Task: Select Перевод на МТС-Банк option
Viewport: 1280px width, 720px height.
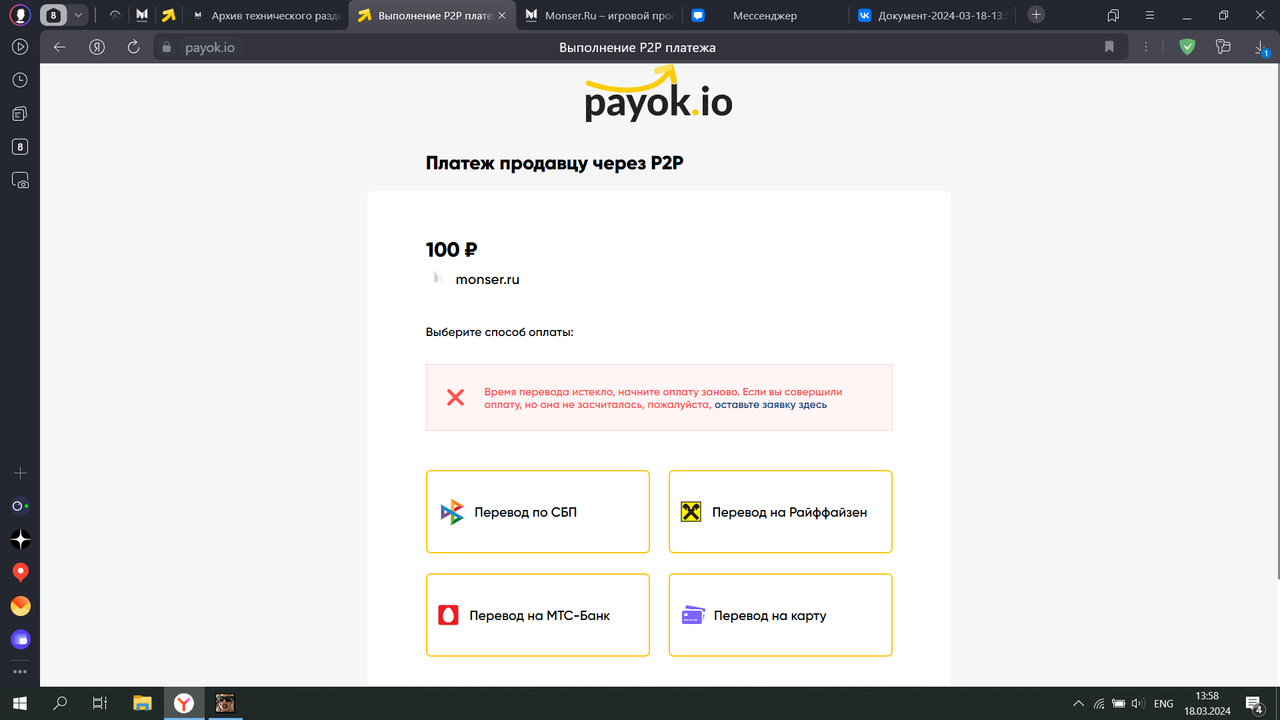Action: coord(537,615)
